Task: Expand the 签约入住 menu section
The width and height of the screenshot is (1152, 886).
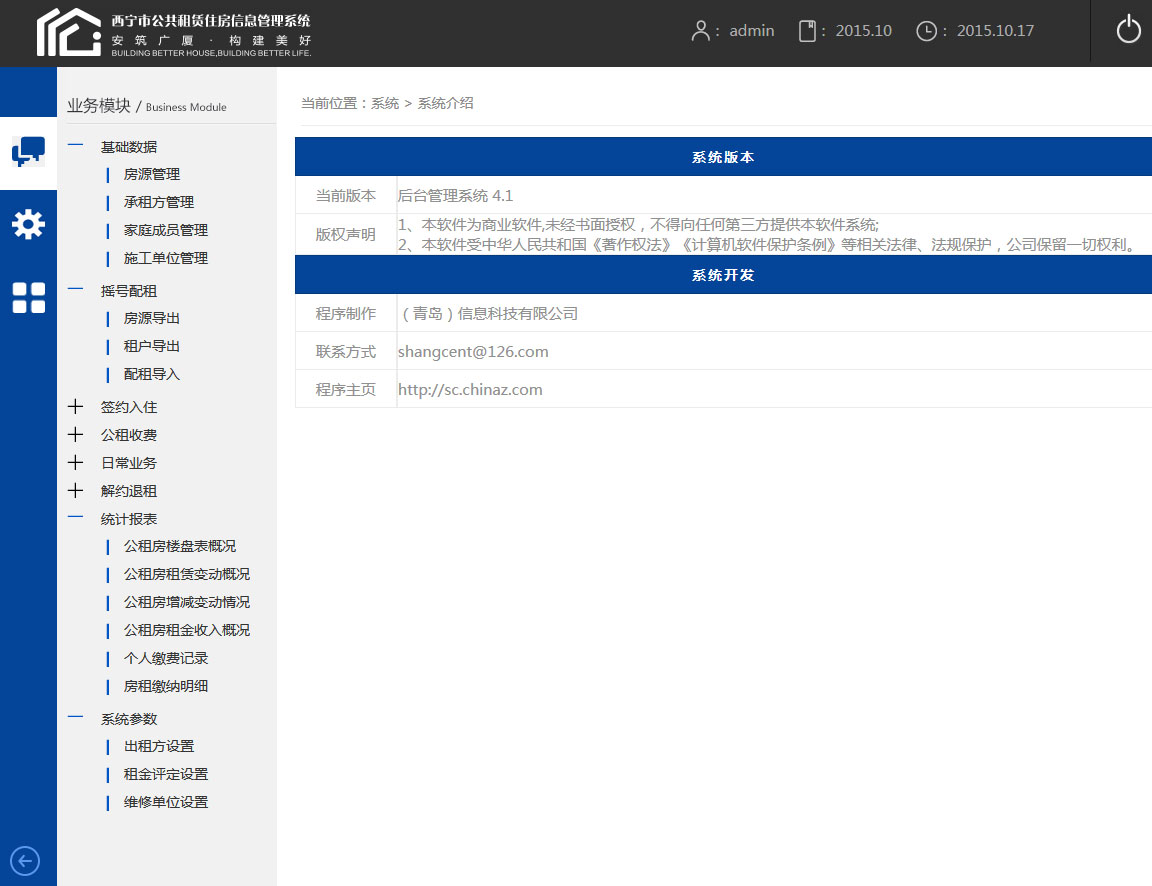Action: coord(128,406)
